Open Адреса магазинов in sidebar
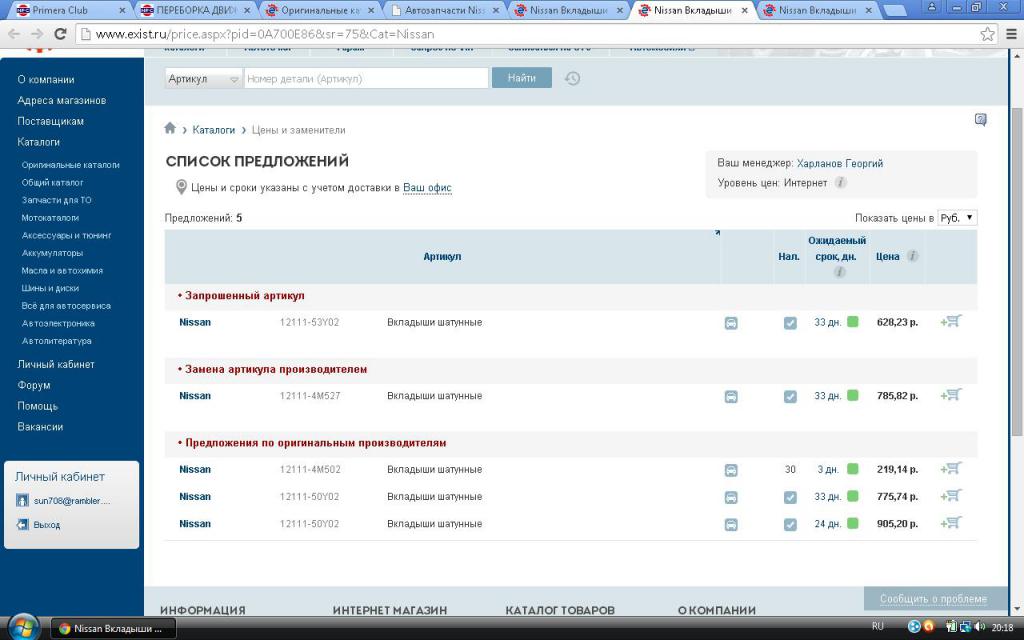The image size is (1024, 640). 61,101
